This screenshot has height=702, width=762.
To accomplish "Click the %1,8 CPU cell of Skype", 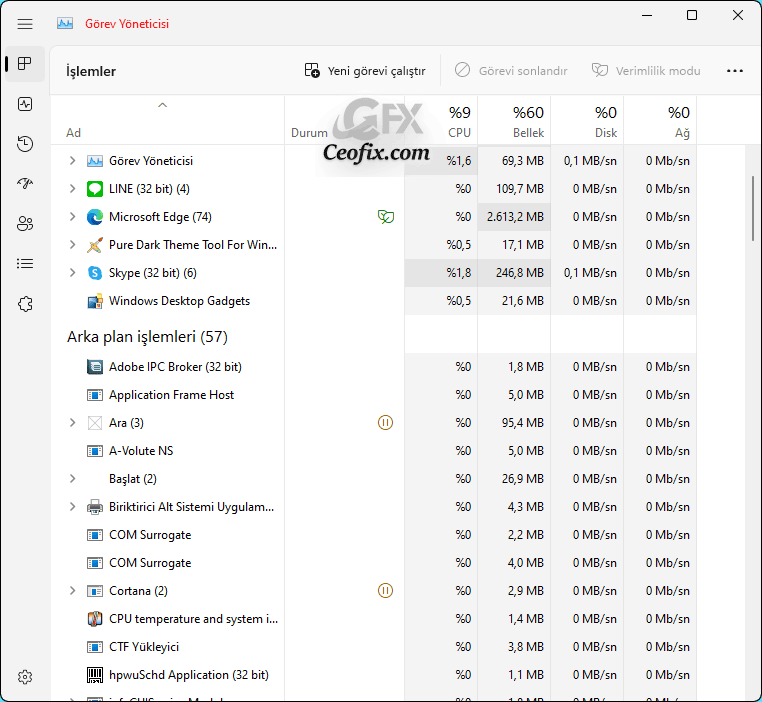I will tap(441, 273).
